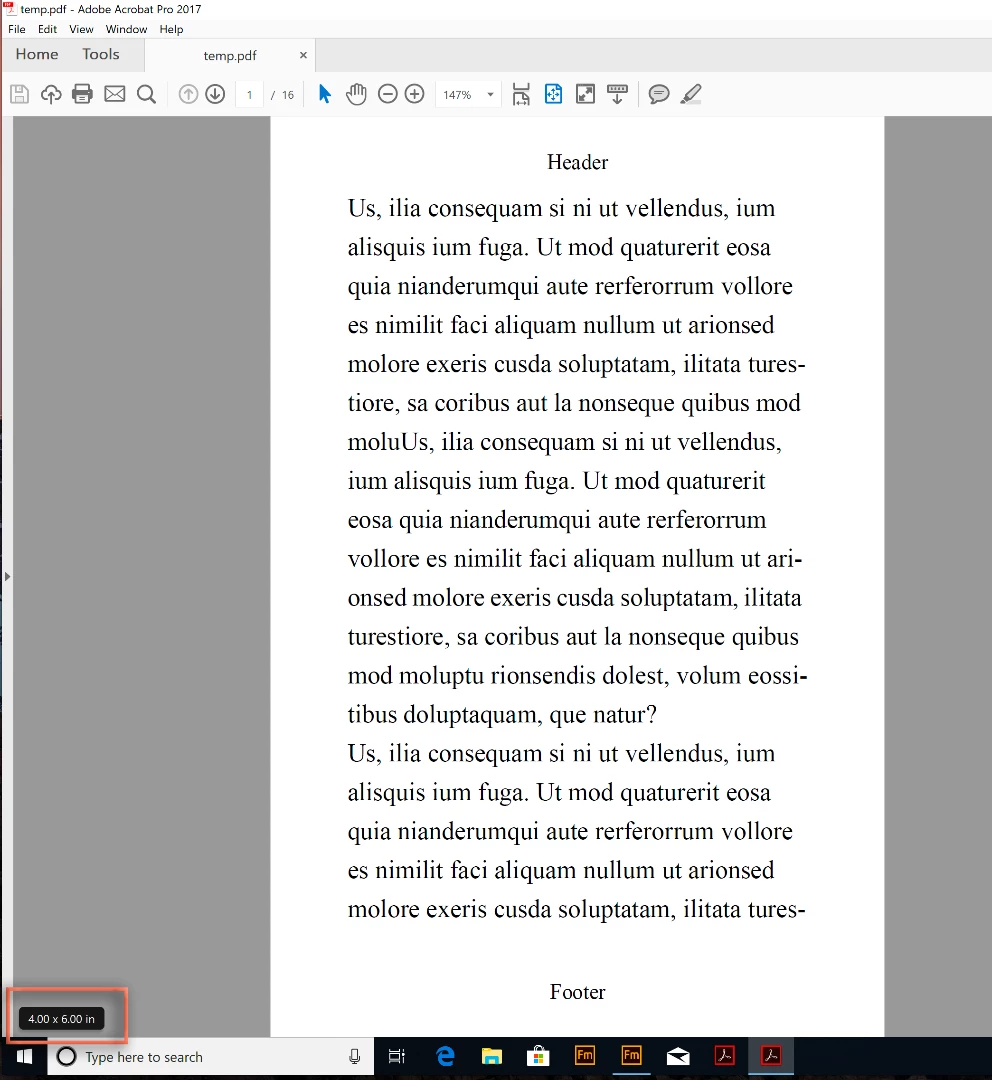Click the taskbar microphone icon
The image size is (992, 1080).
pos(355,1057)
